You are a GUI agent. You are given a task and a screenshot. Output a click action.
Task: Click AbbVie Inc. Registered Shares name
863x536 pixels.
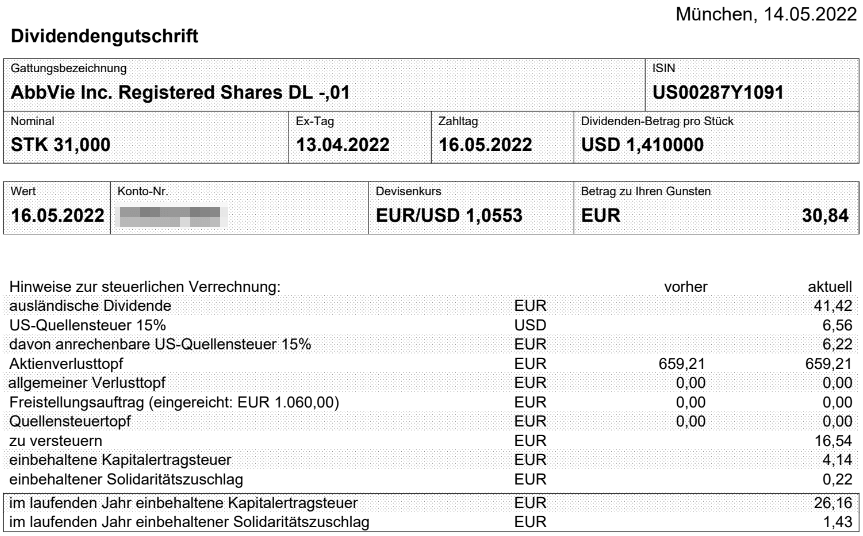click(x=180, y=92)
